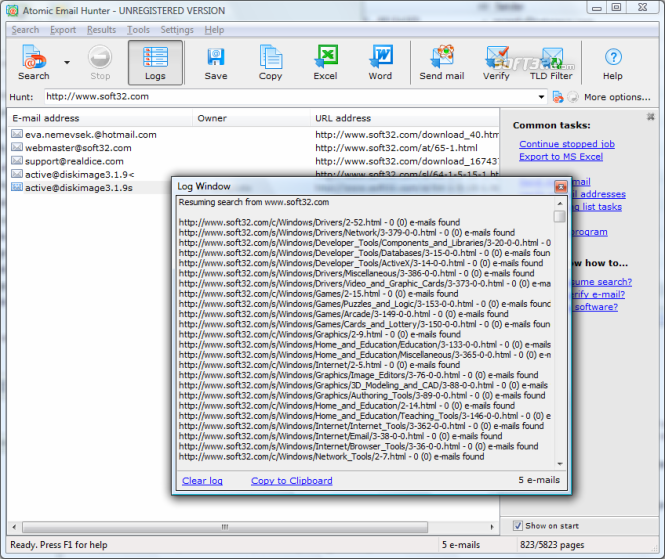Viewport: 665px width, 559px height.
Task: Click the horizontal scrollbar thumb
Action: coord(225,527)
